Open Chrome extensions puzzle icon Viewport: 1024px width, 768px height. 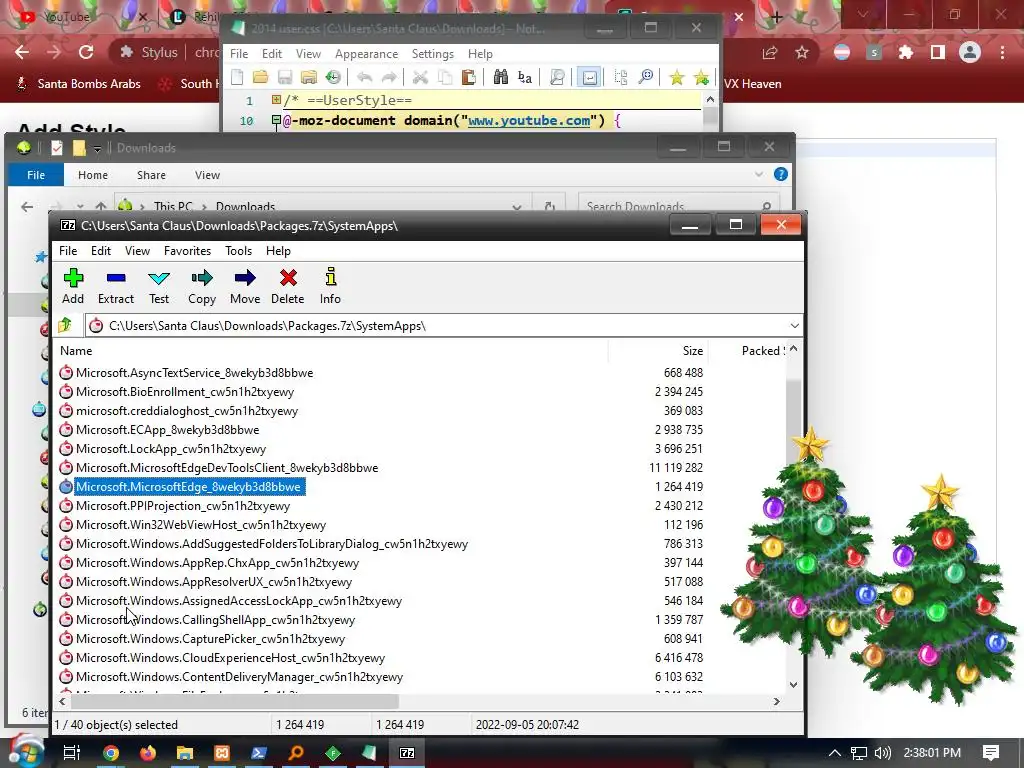point(905,52)
